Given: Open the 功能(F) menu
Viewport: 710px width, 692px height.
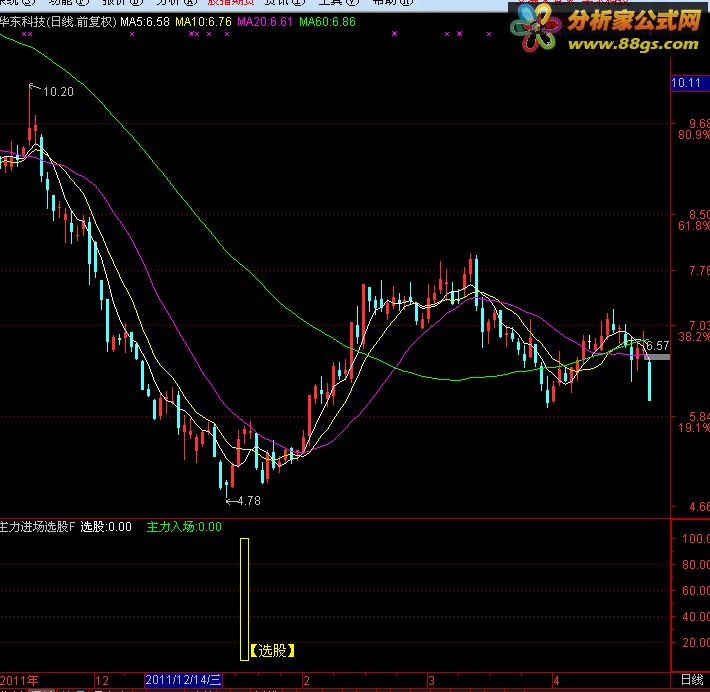Looking at the screenshot, I should 69,2.
